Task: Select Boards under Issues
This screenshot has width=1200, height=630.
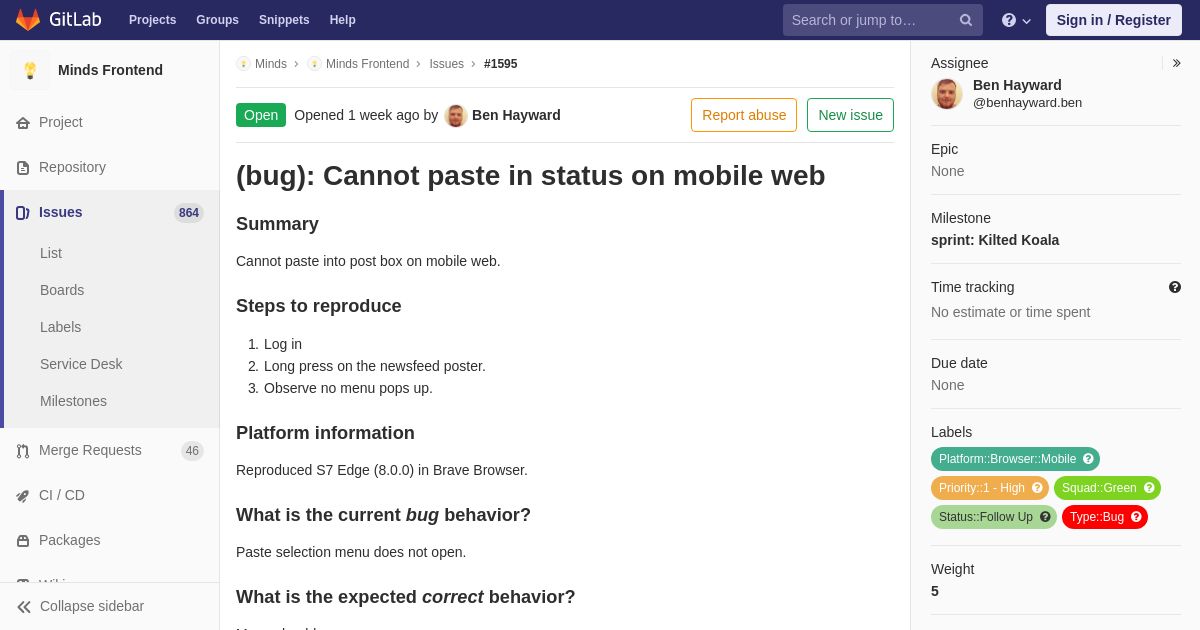Action: [62, 290]
